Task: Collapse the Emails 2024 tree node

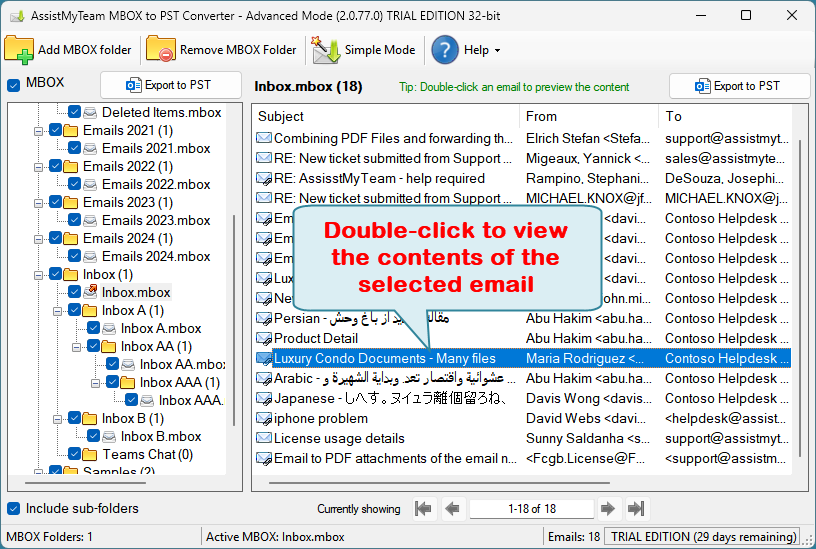Action: pyautogui.click(x=38, y=239)
